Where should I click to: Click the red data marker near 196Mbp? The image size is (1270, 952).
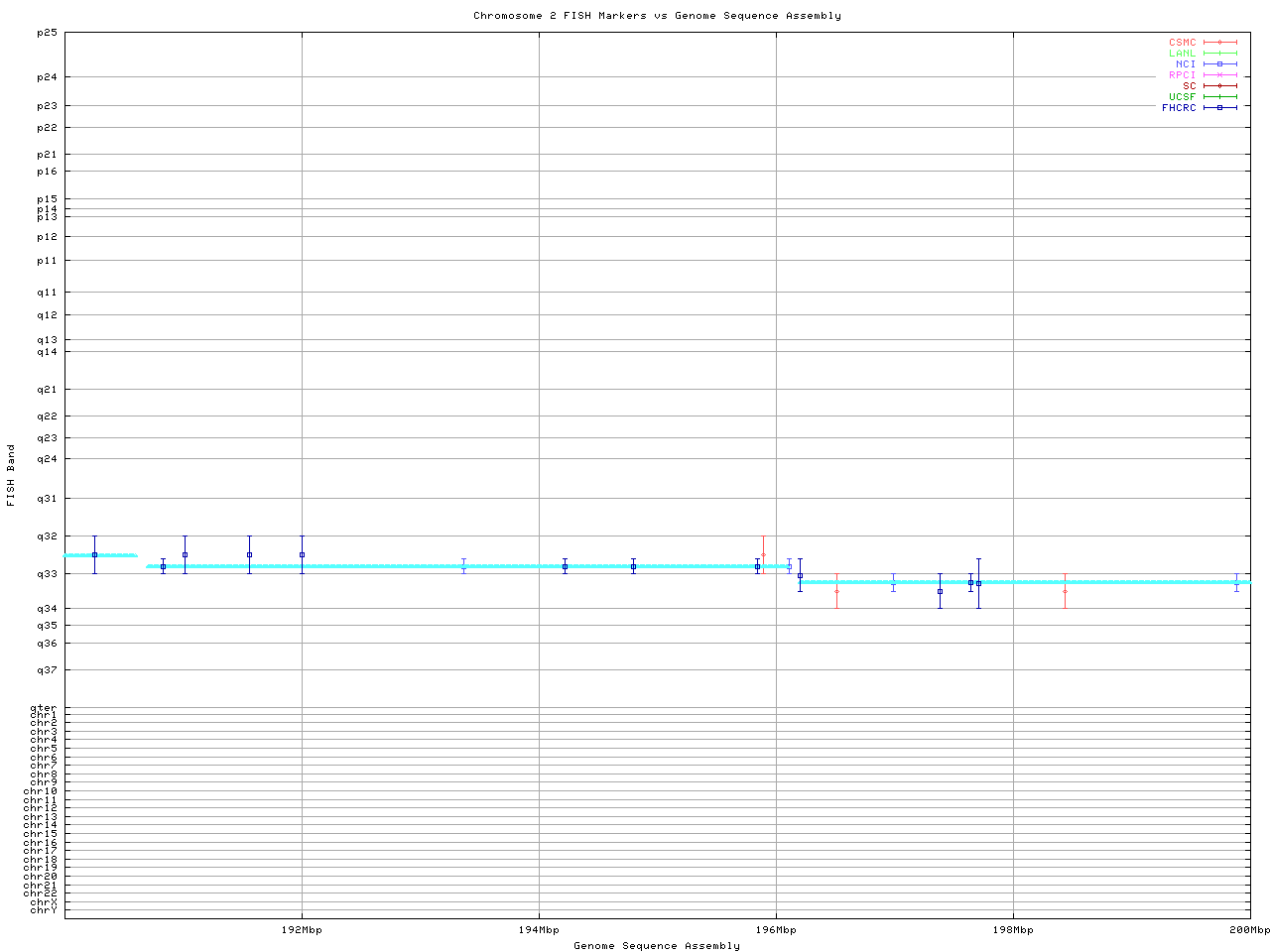click(x=763, y=555)
